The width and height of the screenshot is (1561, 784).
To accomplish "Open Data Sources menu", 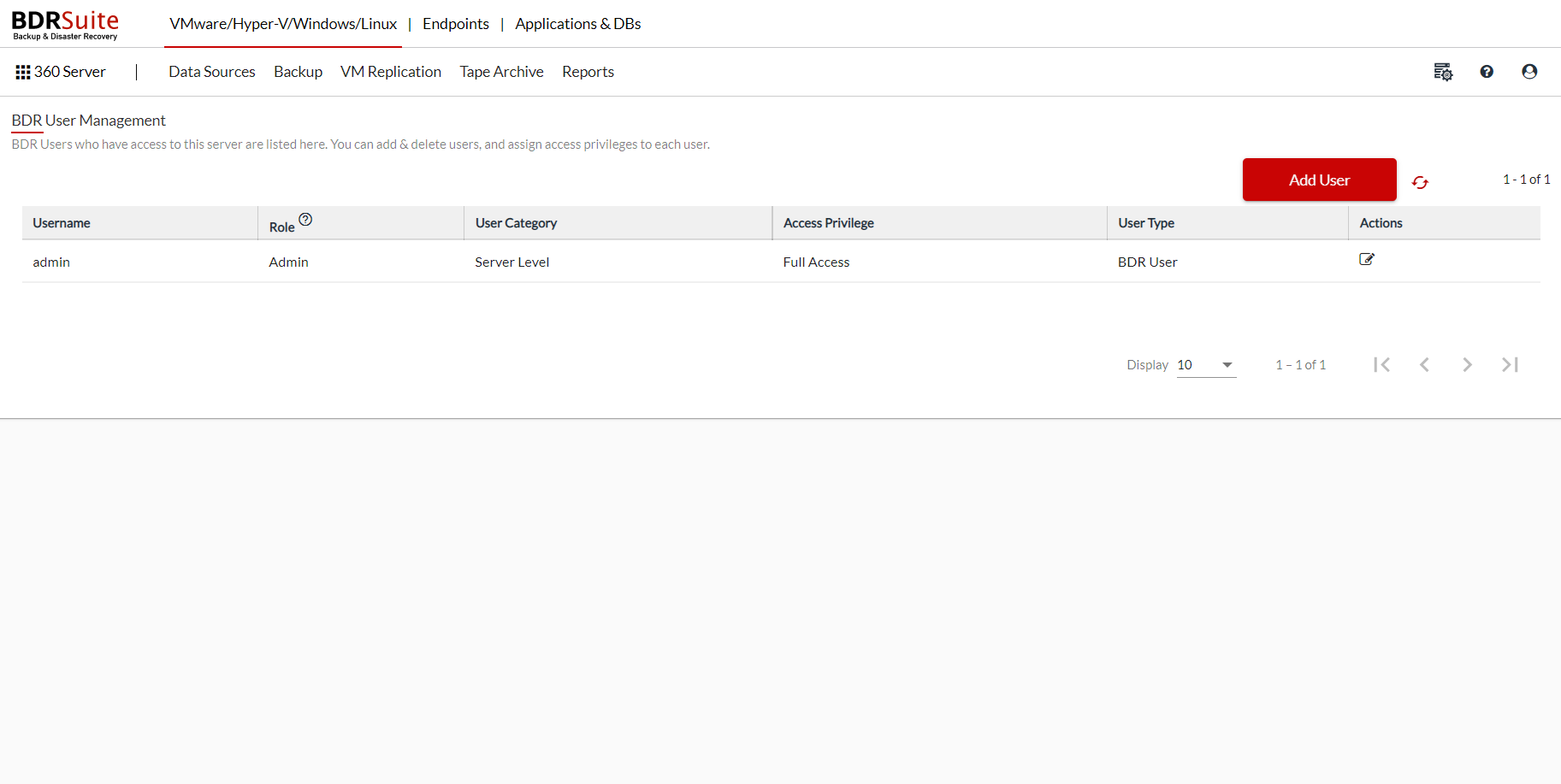I will click(212, 72).
